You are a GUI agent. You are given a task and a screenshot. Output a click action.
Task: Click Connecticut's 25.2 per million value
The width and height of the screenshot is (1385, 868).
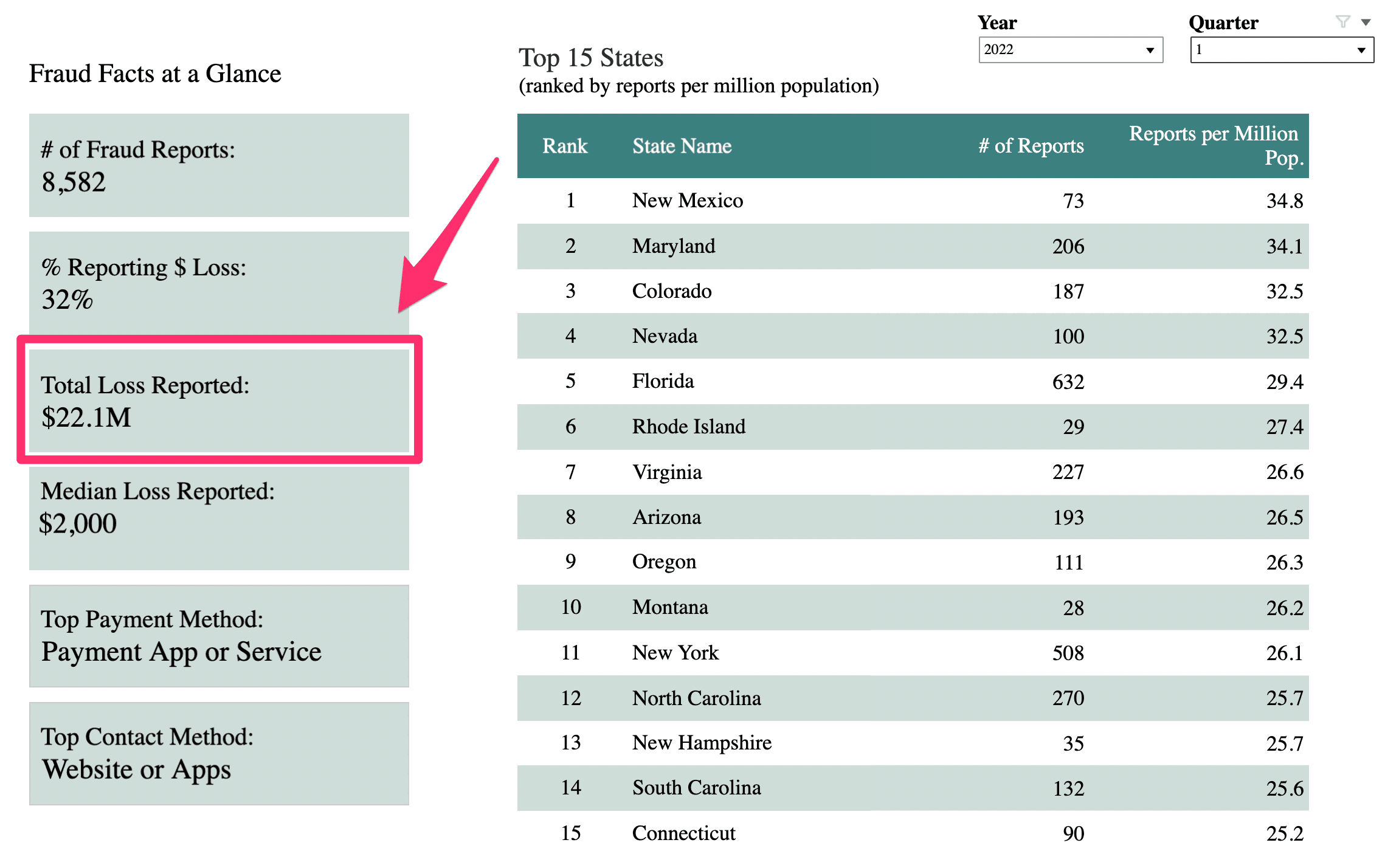click(1285, 834)
